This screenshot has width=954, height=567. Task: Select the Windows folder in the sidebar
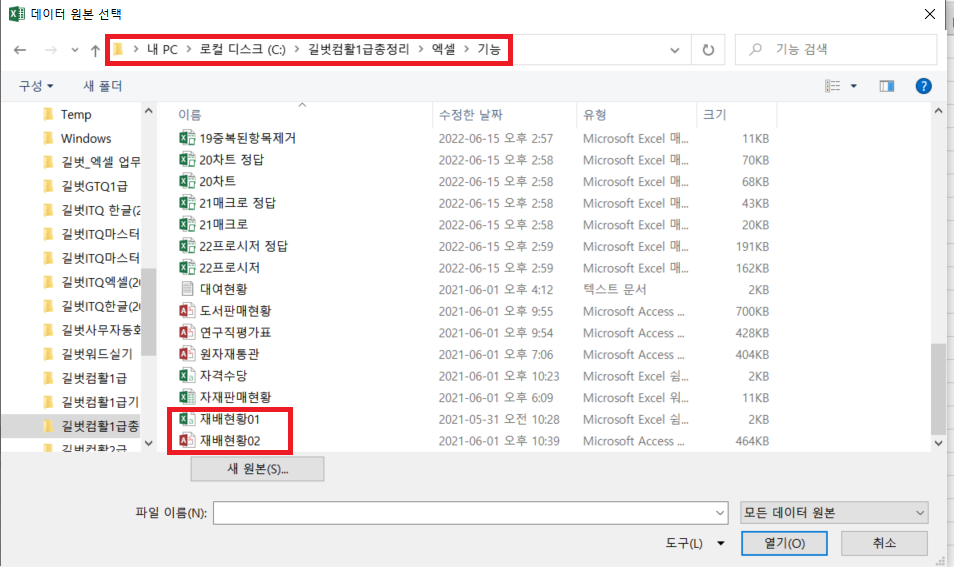point(85,139)
